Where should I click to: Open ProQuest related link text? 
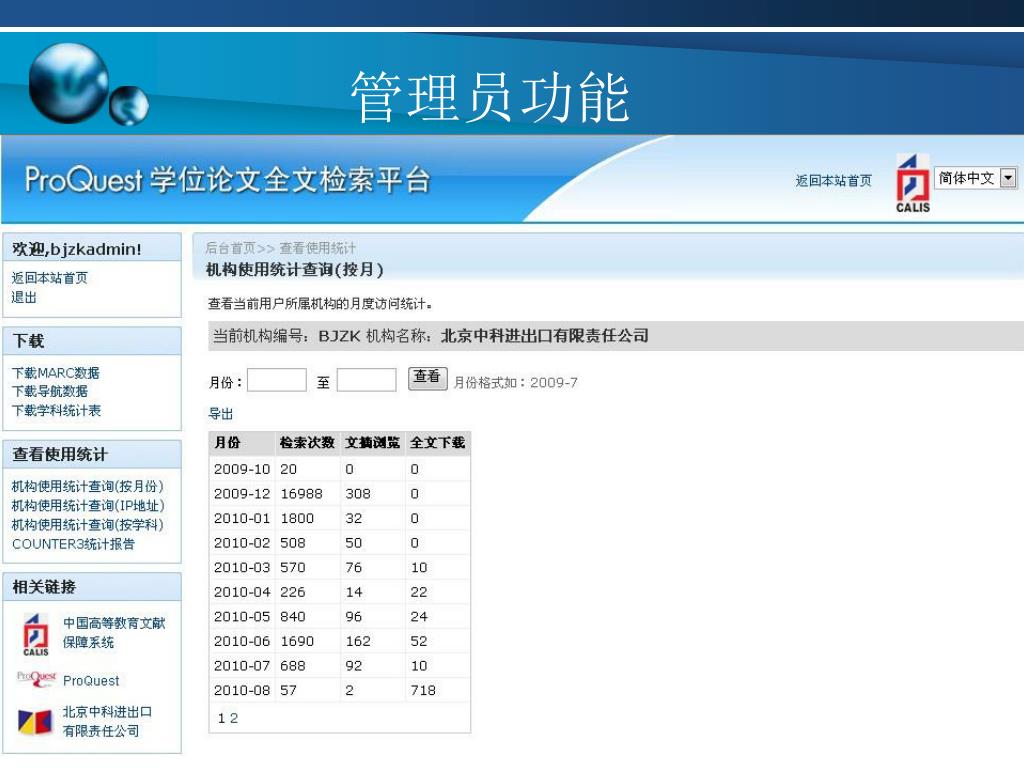click(91, 680)
